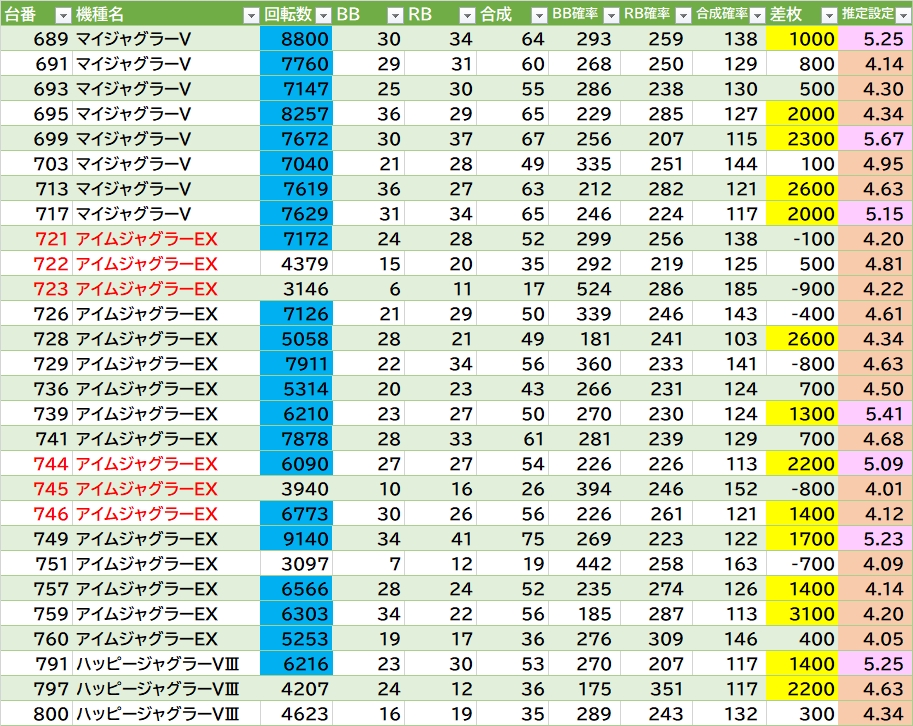Open the BB column filter dropdown
Viewport: 913px width, 726px height.
[x=395, y=16]
